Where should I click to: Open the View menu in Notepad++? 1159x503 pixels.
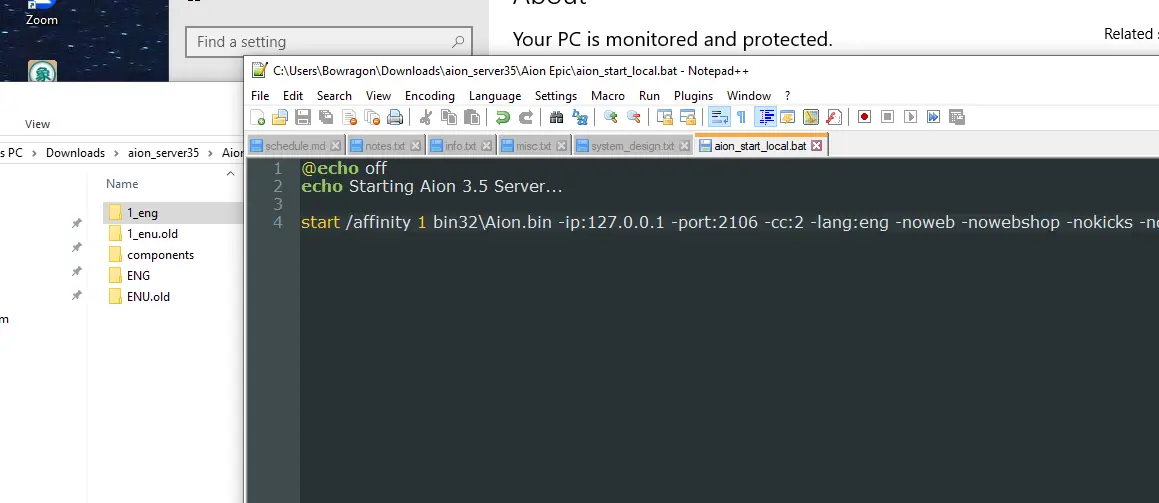coord(378,96)
